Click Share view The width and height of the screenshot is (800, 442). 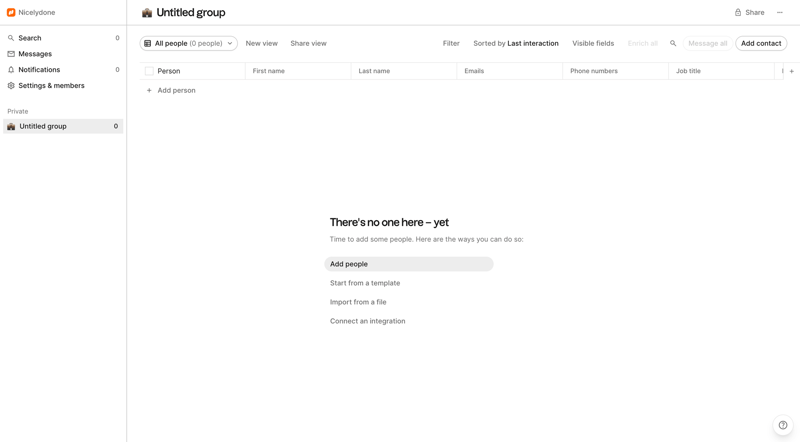(x=308, y=43)
